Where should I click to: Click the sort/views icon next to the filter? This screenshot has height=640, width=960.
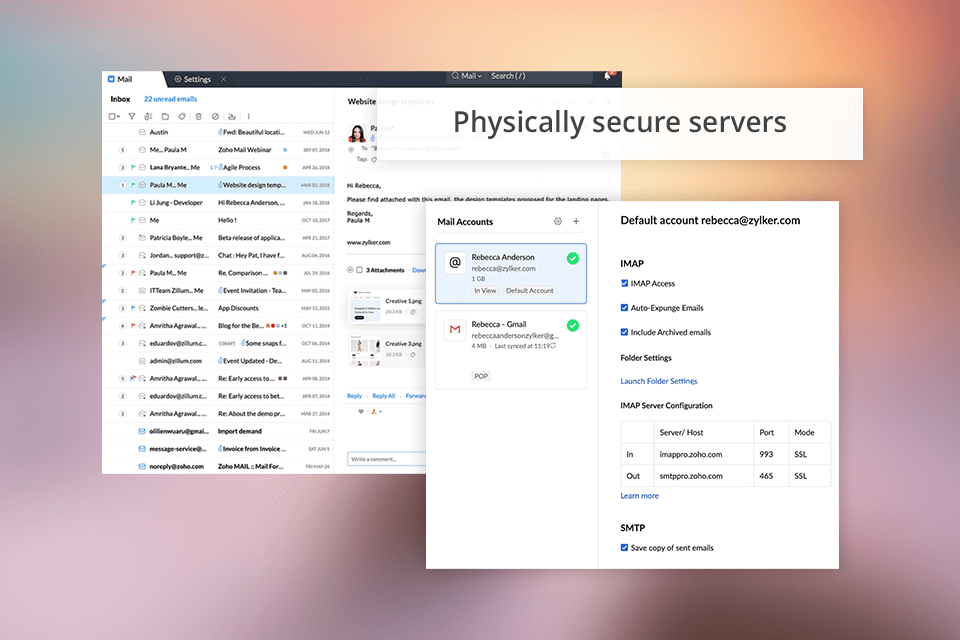[148, 116]
